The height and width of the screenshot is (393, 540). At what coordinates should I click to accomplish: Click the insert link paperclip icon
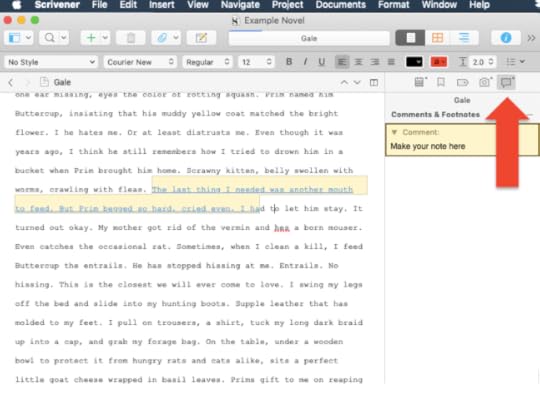click(162, 38)
